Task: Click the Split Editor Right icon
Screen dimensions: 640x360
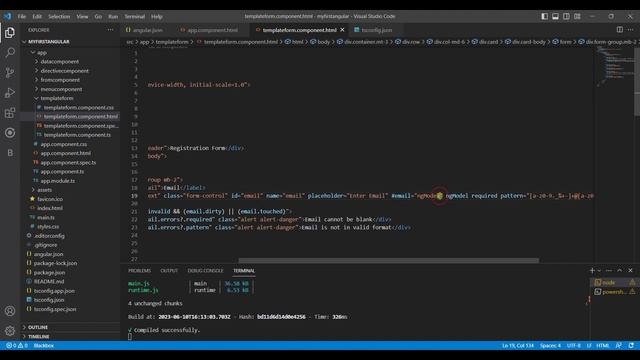Action: point(620,30)
